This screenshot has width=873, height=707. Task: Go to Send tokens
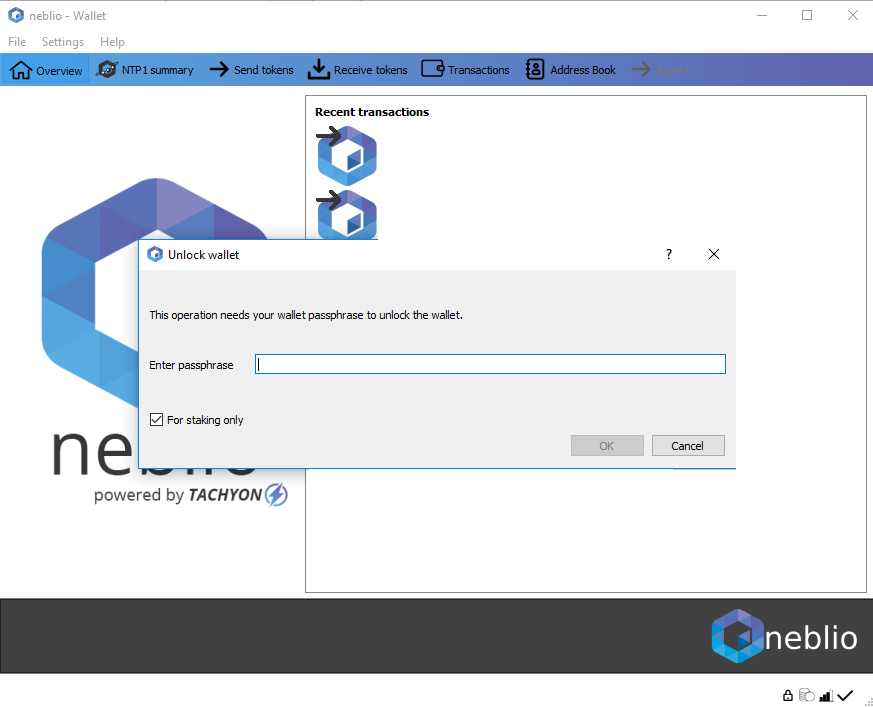[x=251, y=70]
